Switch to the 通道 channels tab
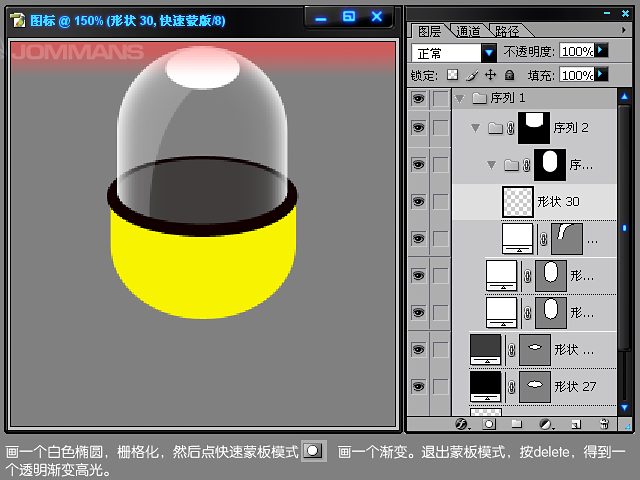 coord(466,31)
